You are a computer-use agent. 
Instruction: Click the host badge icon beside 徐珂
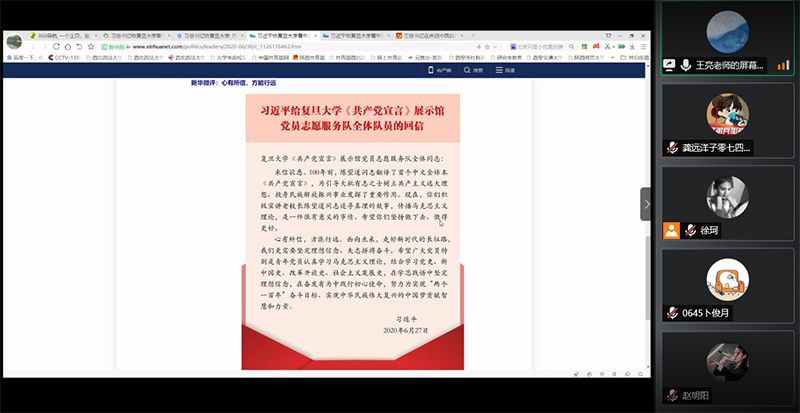point(669,230)
